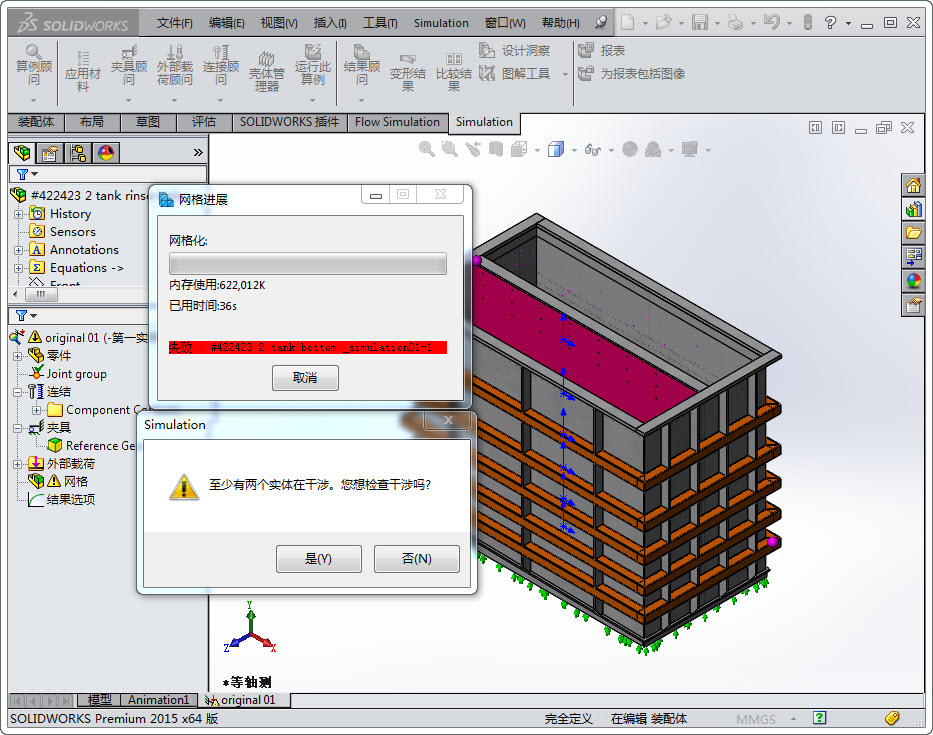Image resolution: width=933 pixels, height=735 pixels.
Task: Switch to the DisplayManager color-ball panel icon
Action: coord(106,153)
